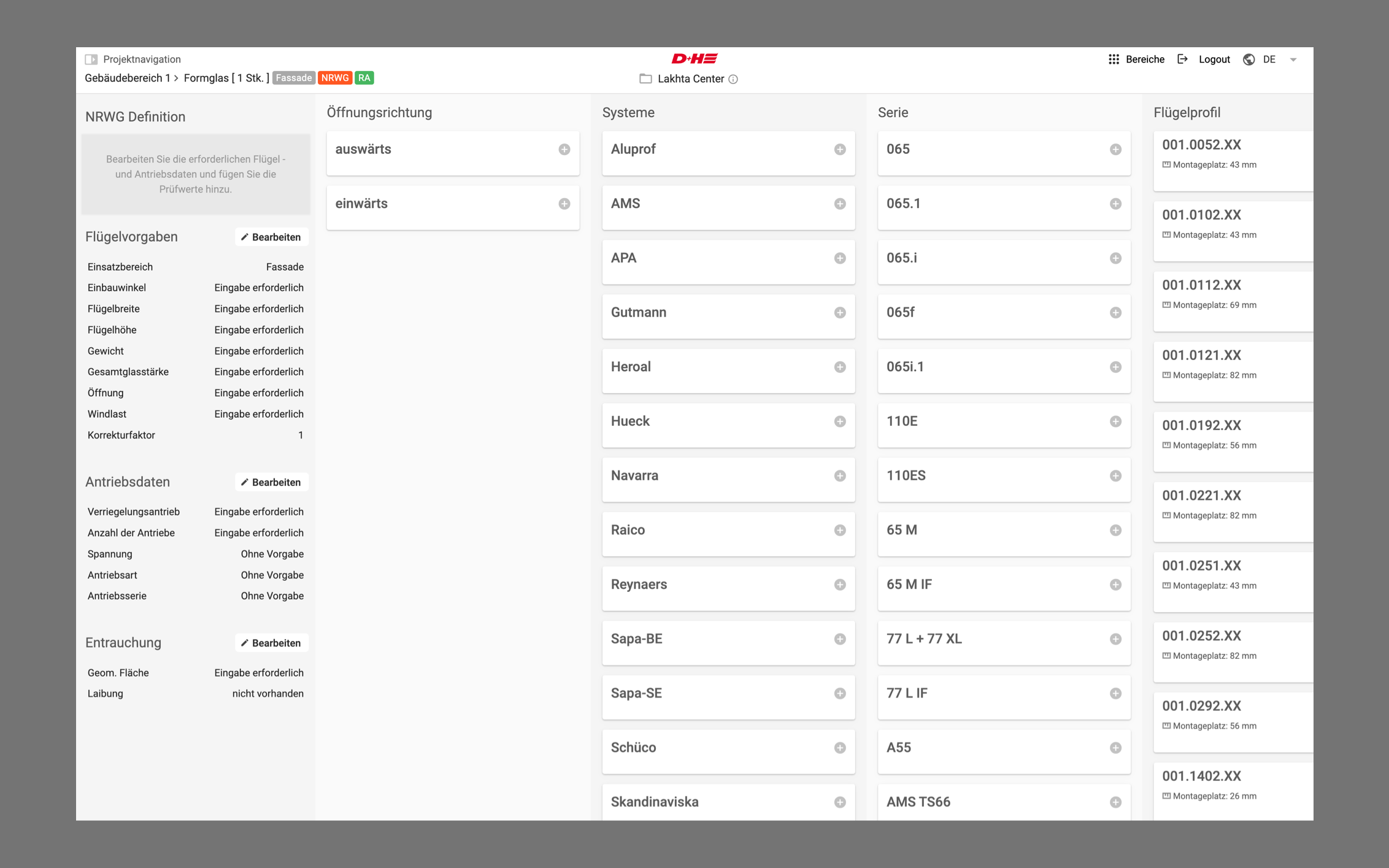
Task: Click plus icon on Schüco system
Action: pos(840,748)
